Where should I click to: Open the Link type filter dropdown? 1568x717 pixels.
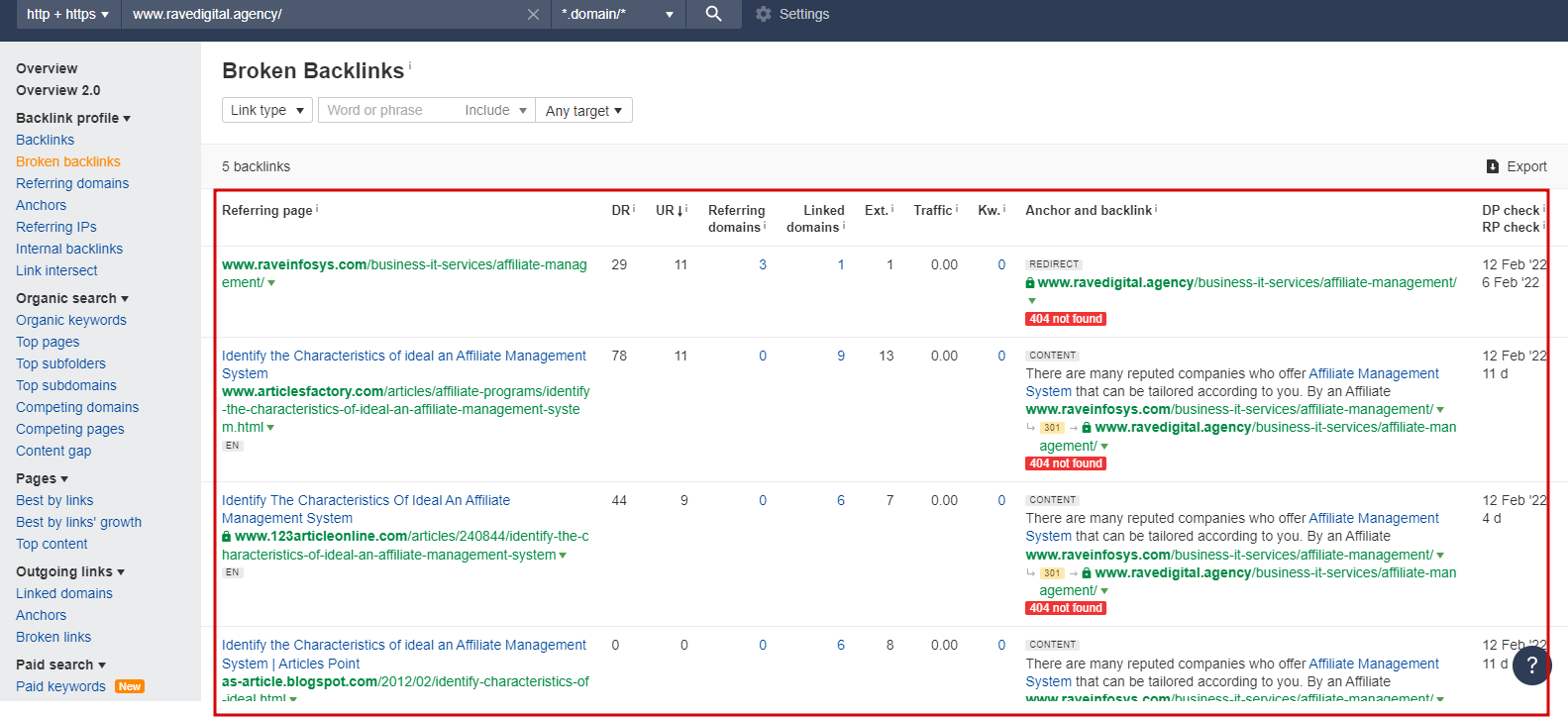[x=267, y=110]
